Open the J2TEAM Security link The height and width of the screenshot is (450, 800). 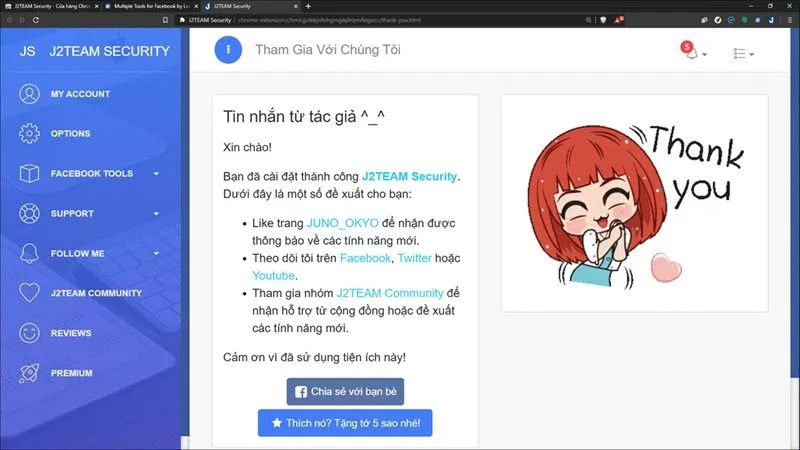[409, 177]
